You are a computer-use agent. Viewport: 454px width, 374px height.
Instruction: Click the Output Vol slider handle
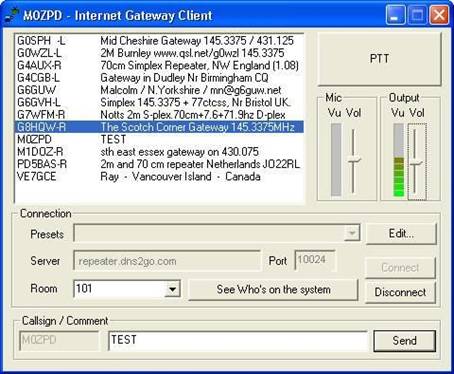(x=416, y=163)
